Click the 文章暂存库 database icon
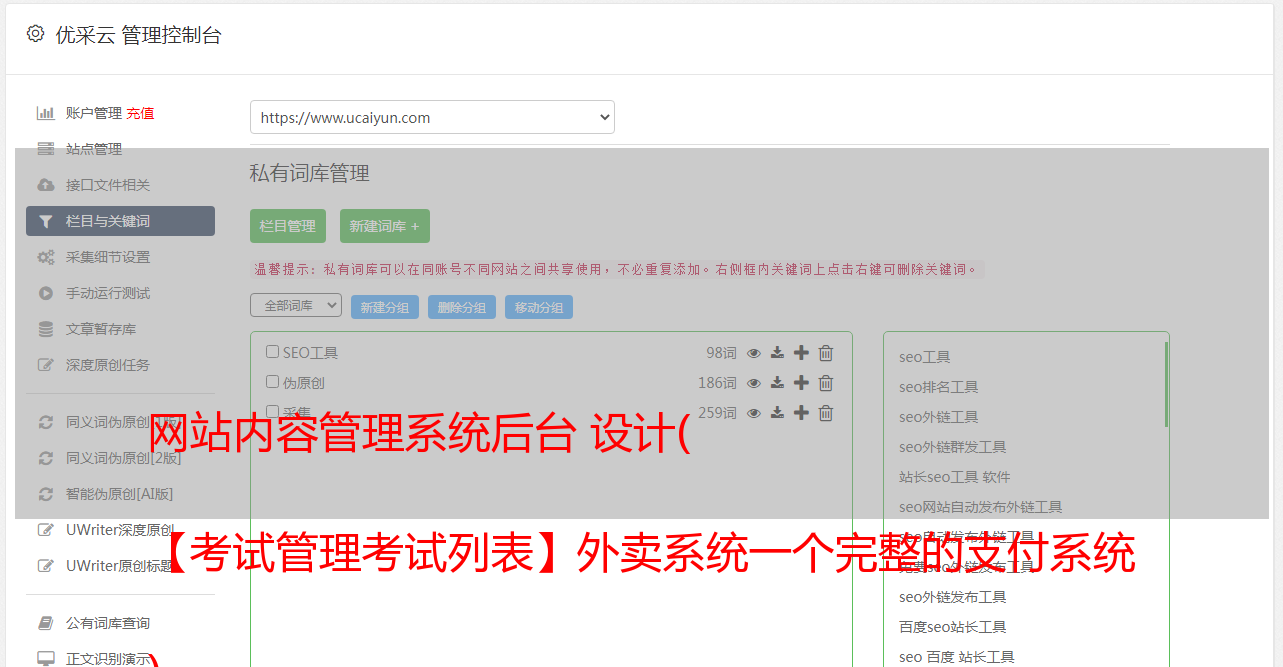 point(45,329)
